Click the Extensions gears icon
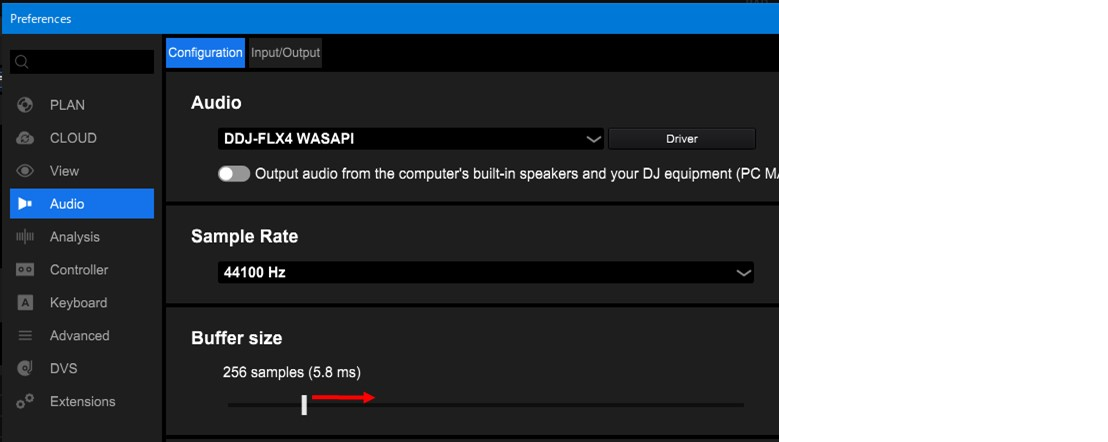 pyautogui.click(x=26, y=402)
